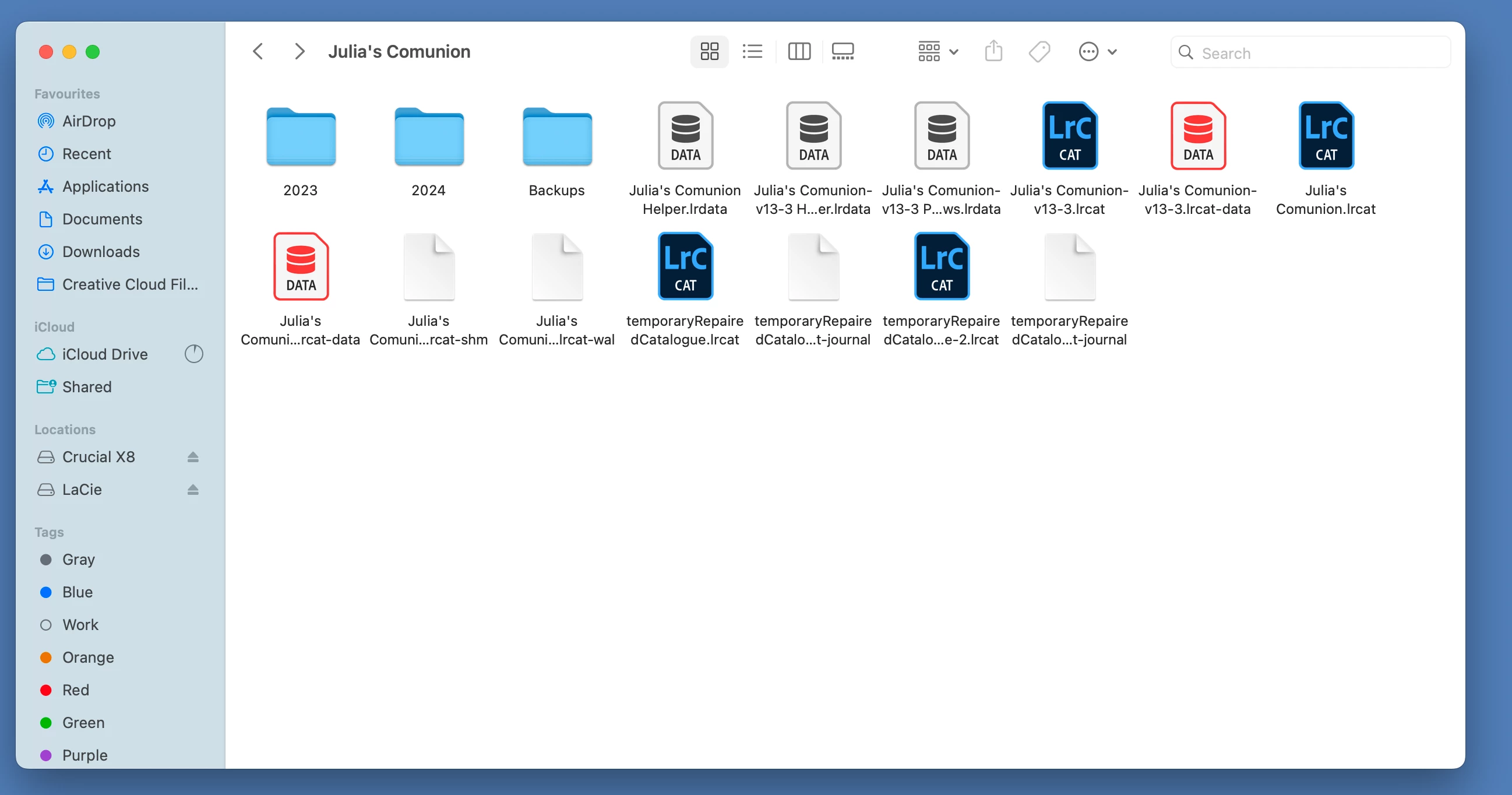The height and width of the screenshot is (795, 1512).
Task: Click the Edit Tags icon
Action: 1039,52
